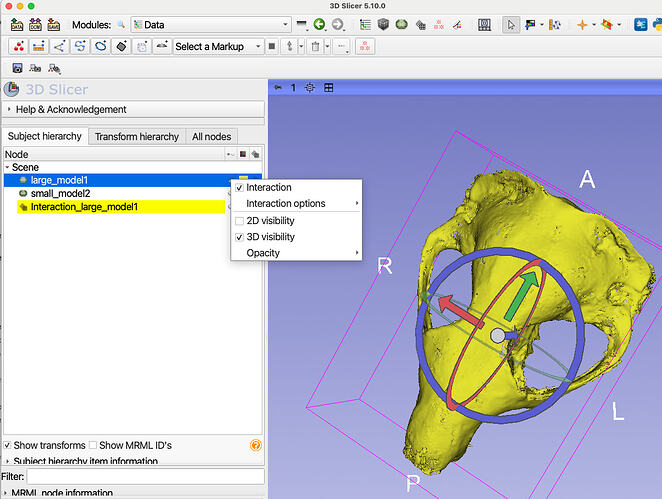662x499 pixels.
Task: Click the Load Data toolbar icon
Action: (x=17, y=24)
